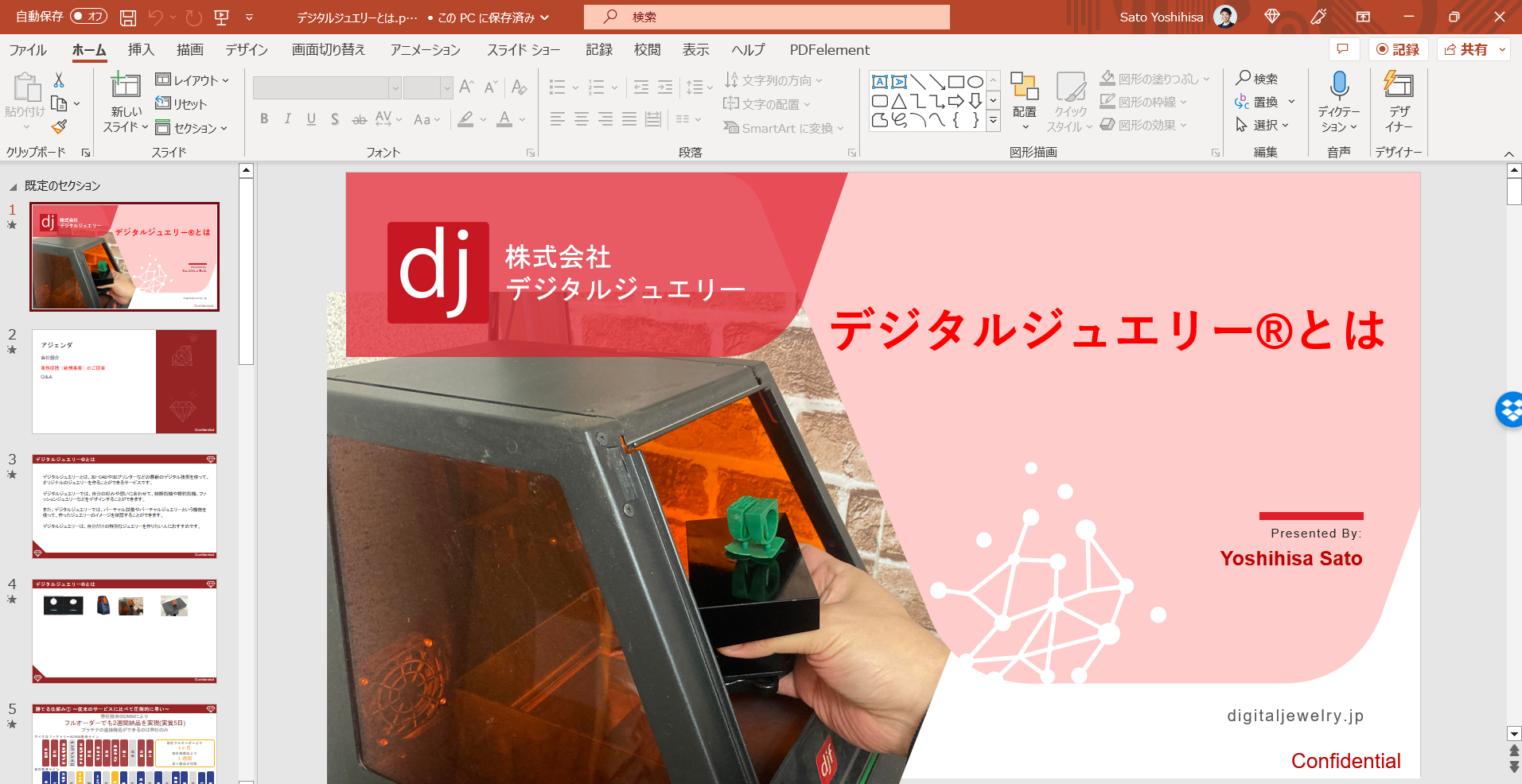Viewport: 1522px width, 784px height.
Task: Click the Cut scissors icon
Action: tap(58, 80)
